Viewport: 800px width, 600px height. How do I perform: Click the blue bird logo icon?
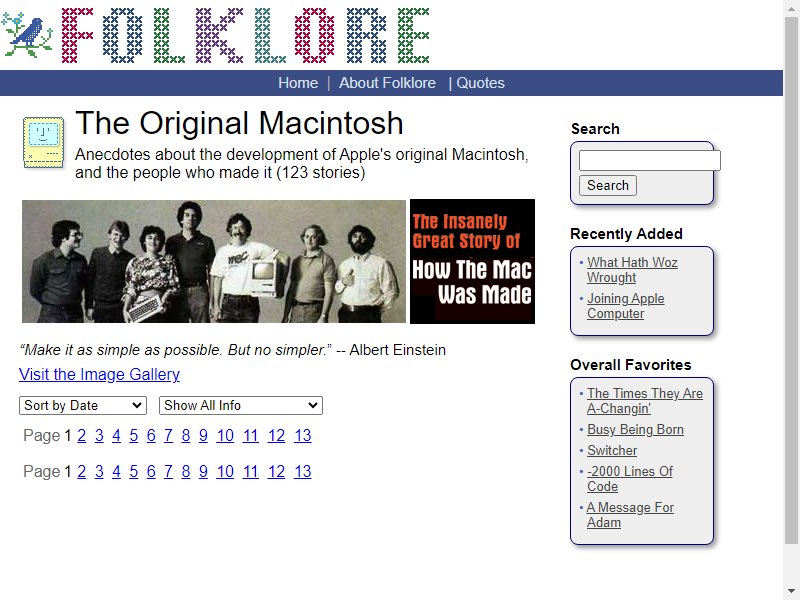[x=28, y=35]
